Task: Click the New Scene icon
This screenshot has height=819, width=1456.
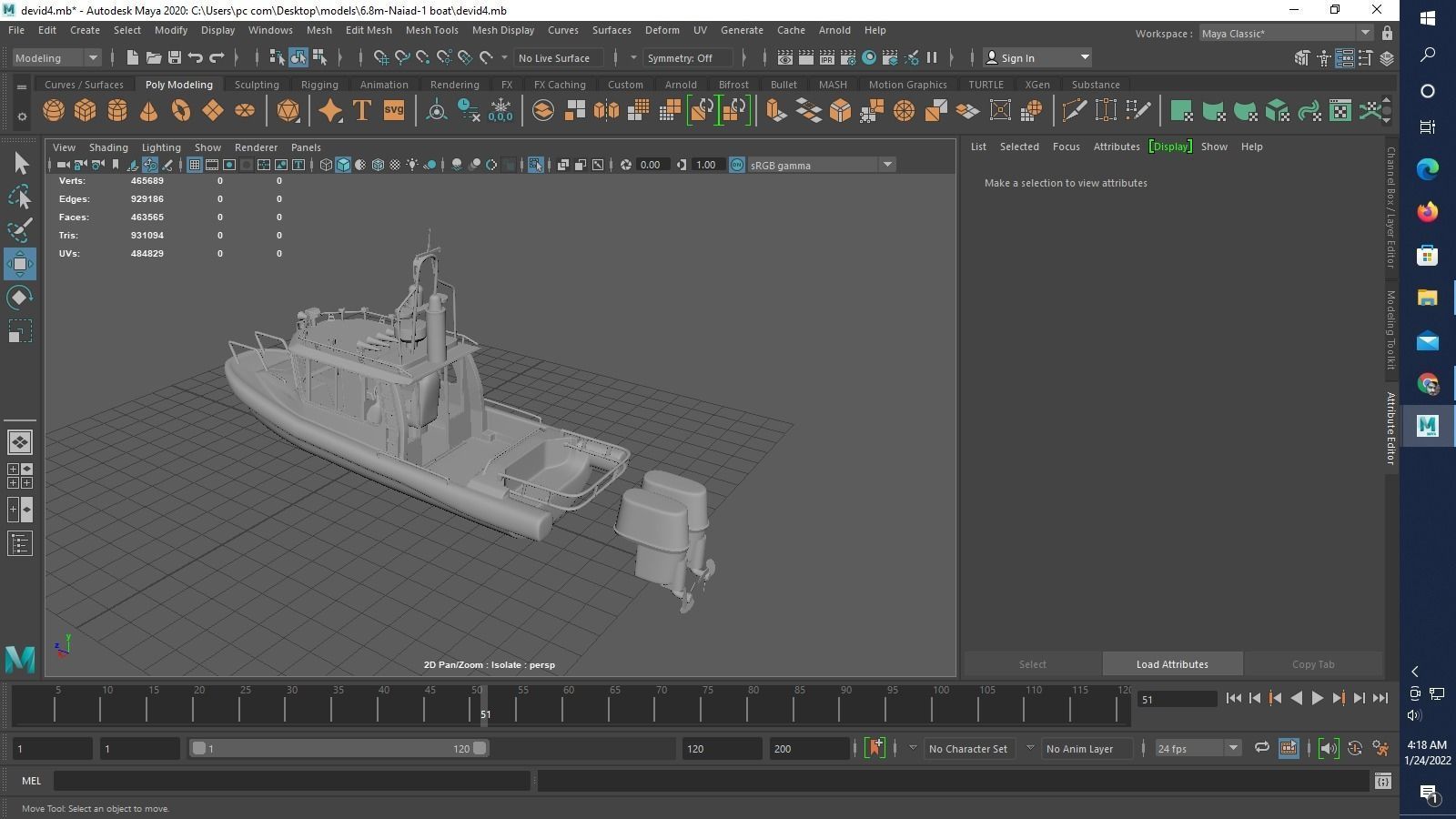Action: pos(132,57)
